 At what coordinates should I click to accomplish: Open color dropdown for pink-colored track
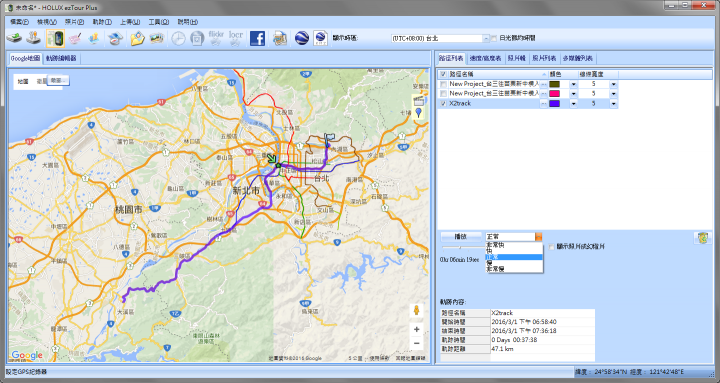tap(573, 94)
